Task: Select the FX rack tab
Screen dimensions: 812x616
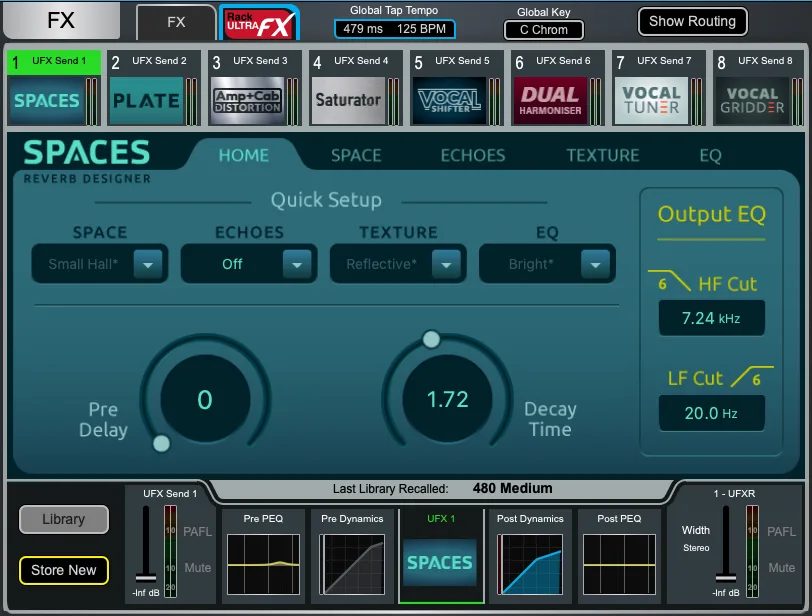Action: pyautogui.click(x=176, y=22)
